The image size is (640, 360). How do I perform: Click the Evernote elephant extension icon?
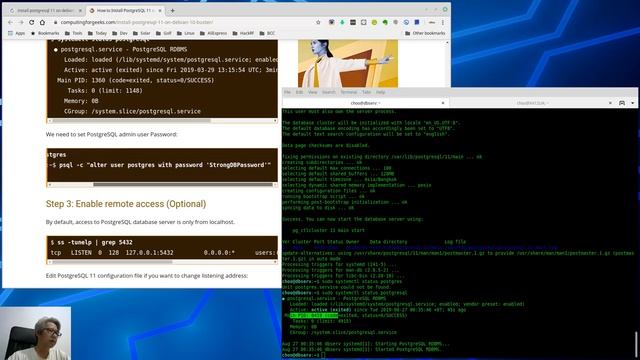click(x=385, y=22)
